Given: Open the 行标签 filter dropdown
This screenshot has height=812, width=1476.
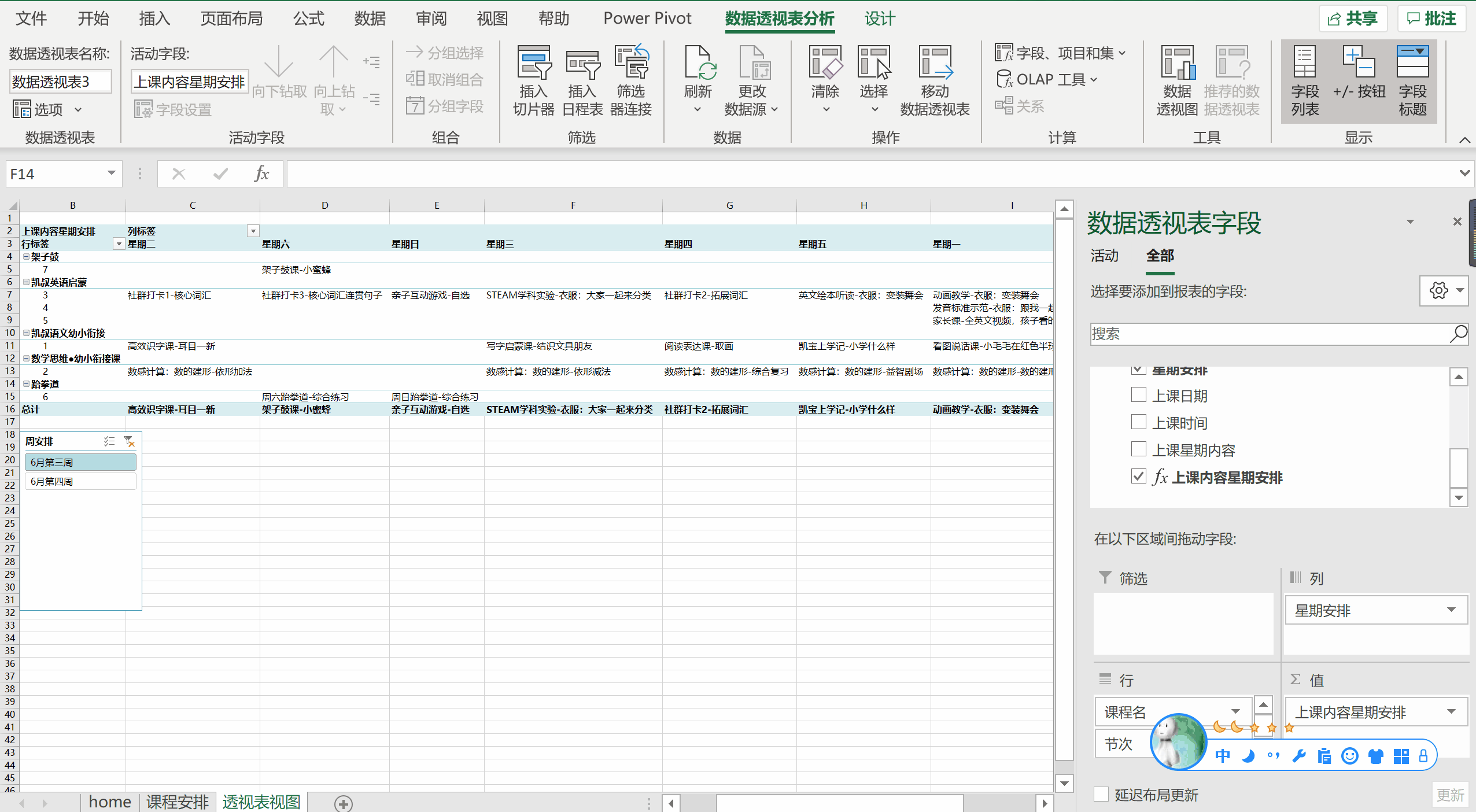Looking at the screenshot, I should coord(119,244).
